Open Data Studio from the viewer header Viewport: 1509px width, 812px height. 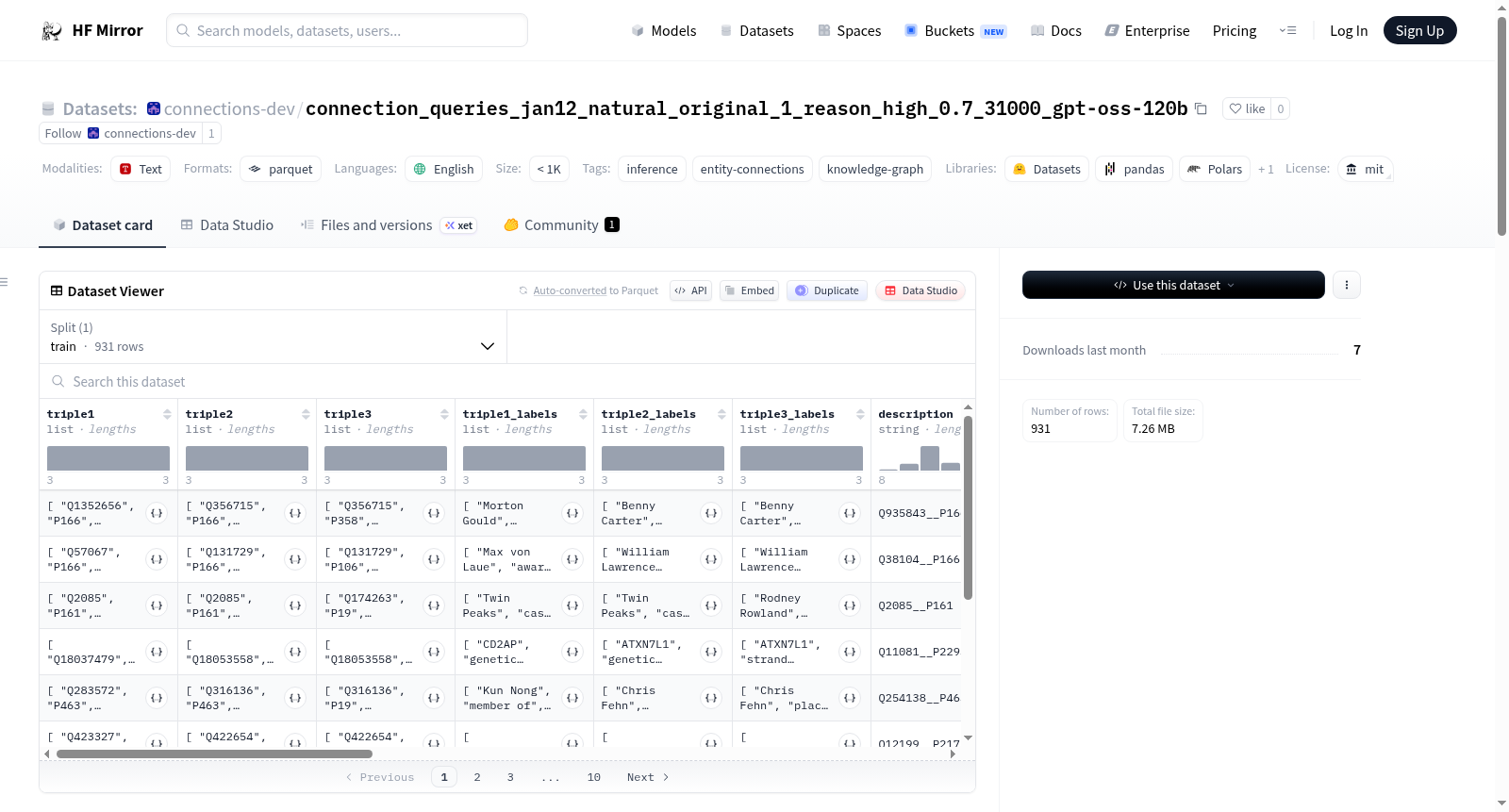pyautogui.click(x=920, y=290)
